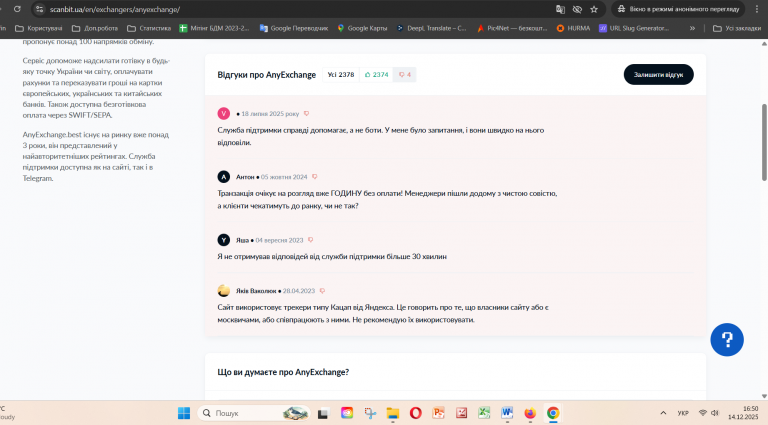Screen dimensions: 768x425
Task: Click thumbs-down icon on 18 липня 2025 review
Action: point(306,114)
